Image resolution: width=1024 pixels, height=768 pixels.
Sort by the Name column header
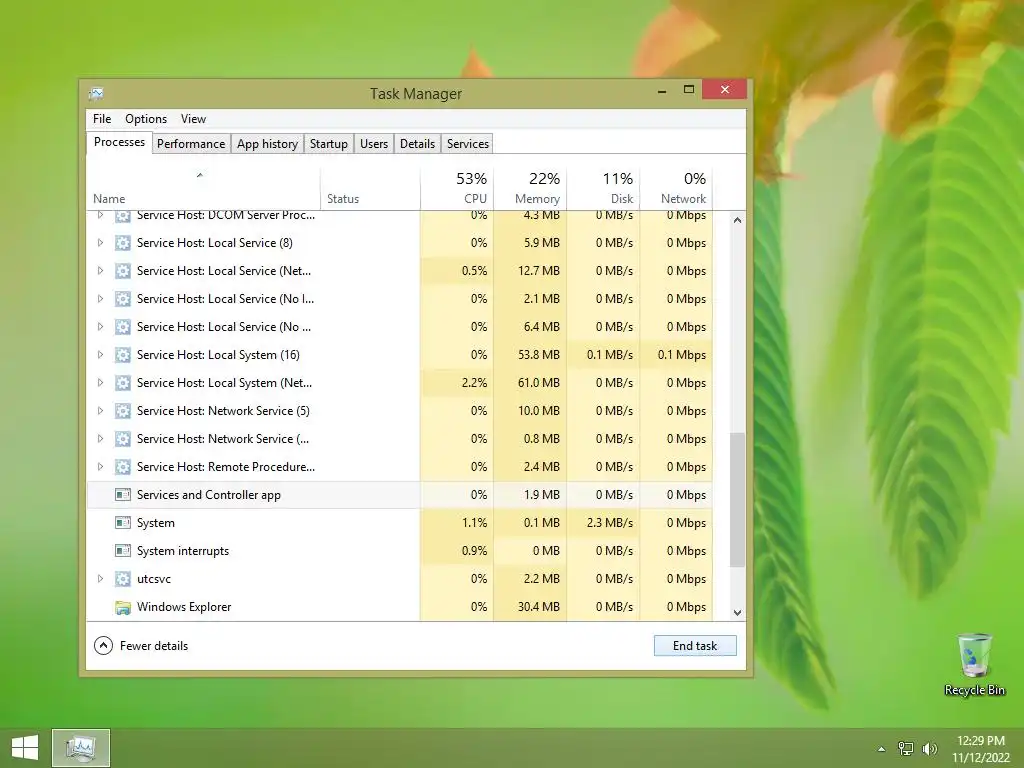[203, 189]
